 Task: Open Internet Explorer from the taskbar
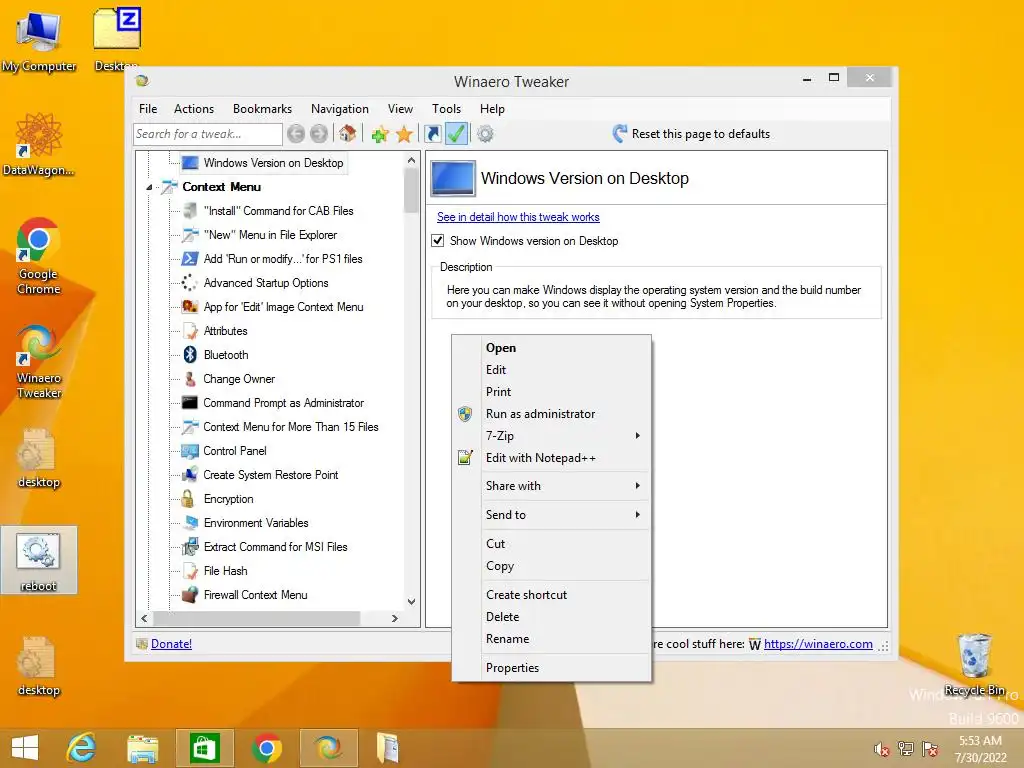[x=81, y=748]
